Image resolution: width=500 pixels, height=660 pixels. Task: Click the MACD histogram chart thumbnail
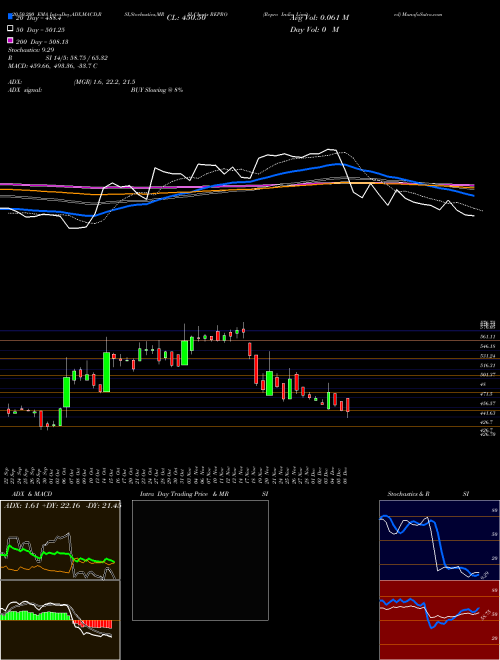click(60, 620)
